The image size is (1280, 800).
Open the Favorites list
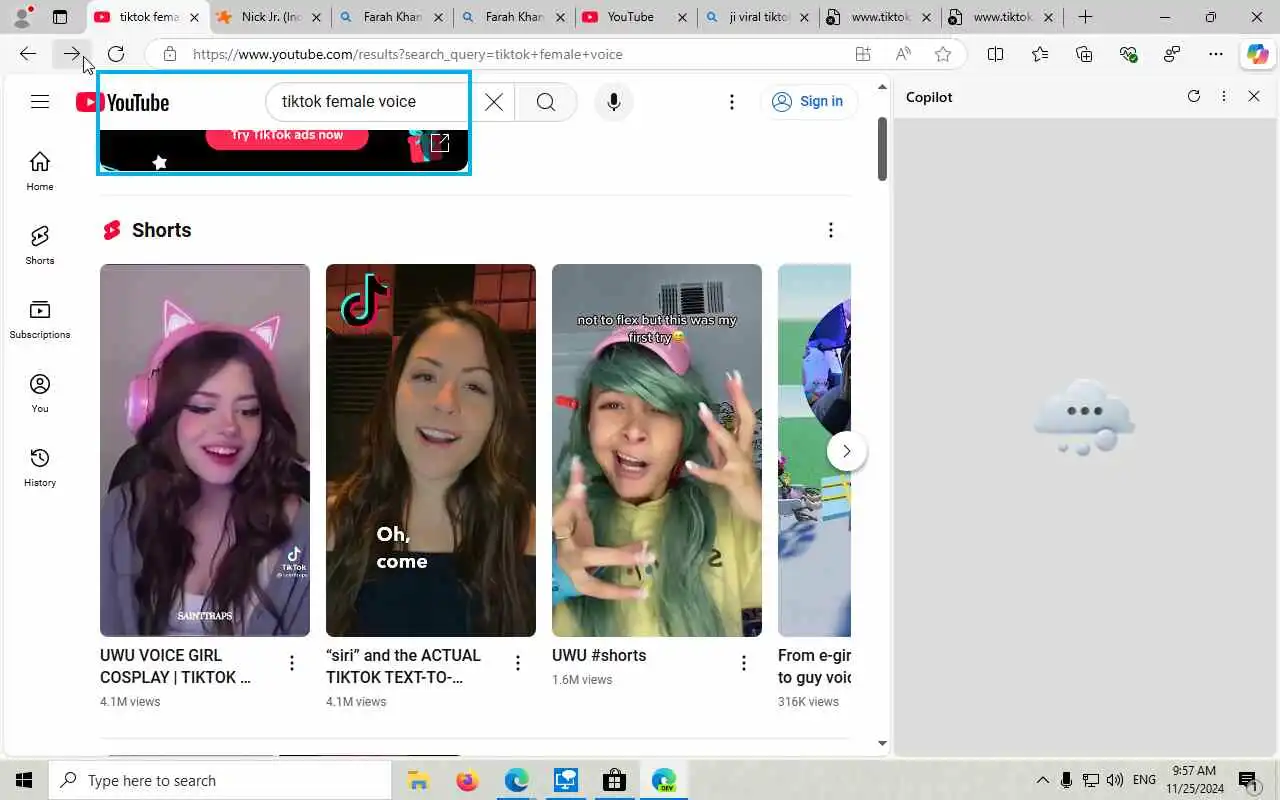(1040, 54)
